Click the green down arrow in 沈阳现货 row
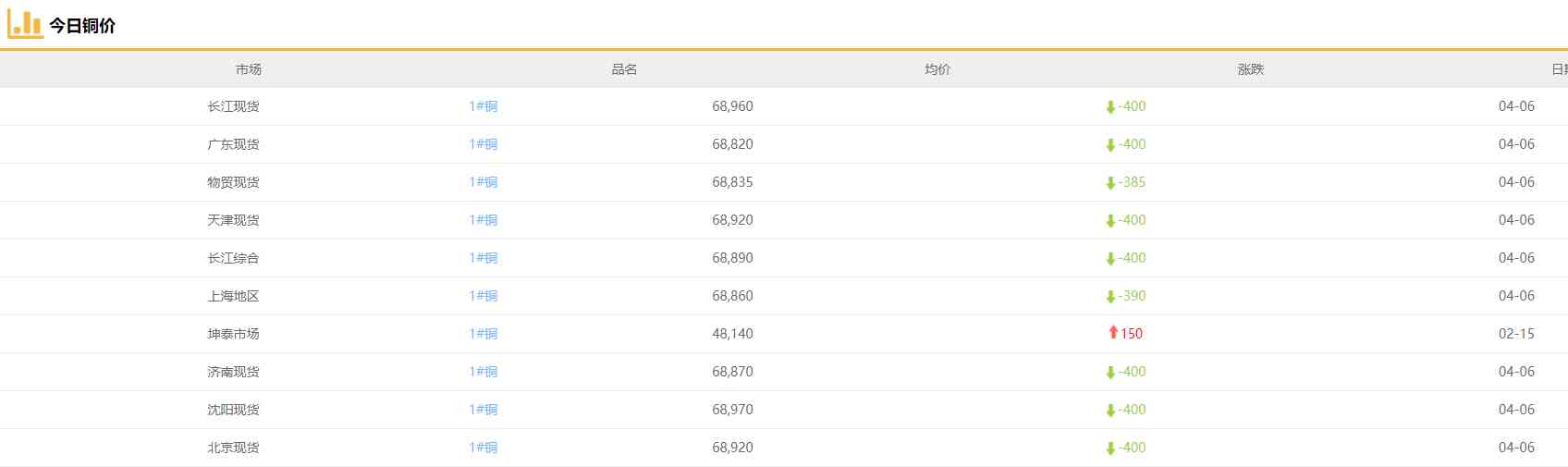 pyautogui.click(x=1110, y=411)
